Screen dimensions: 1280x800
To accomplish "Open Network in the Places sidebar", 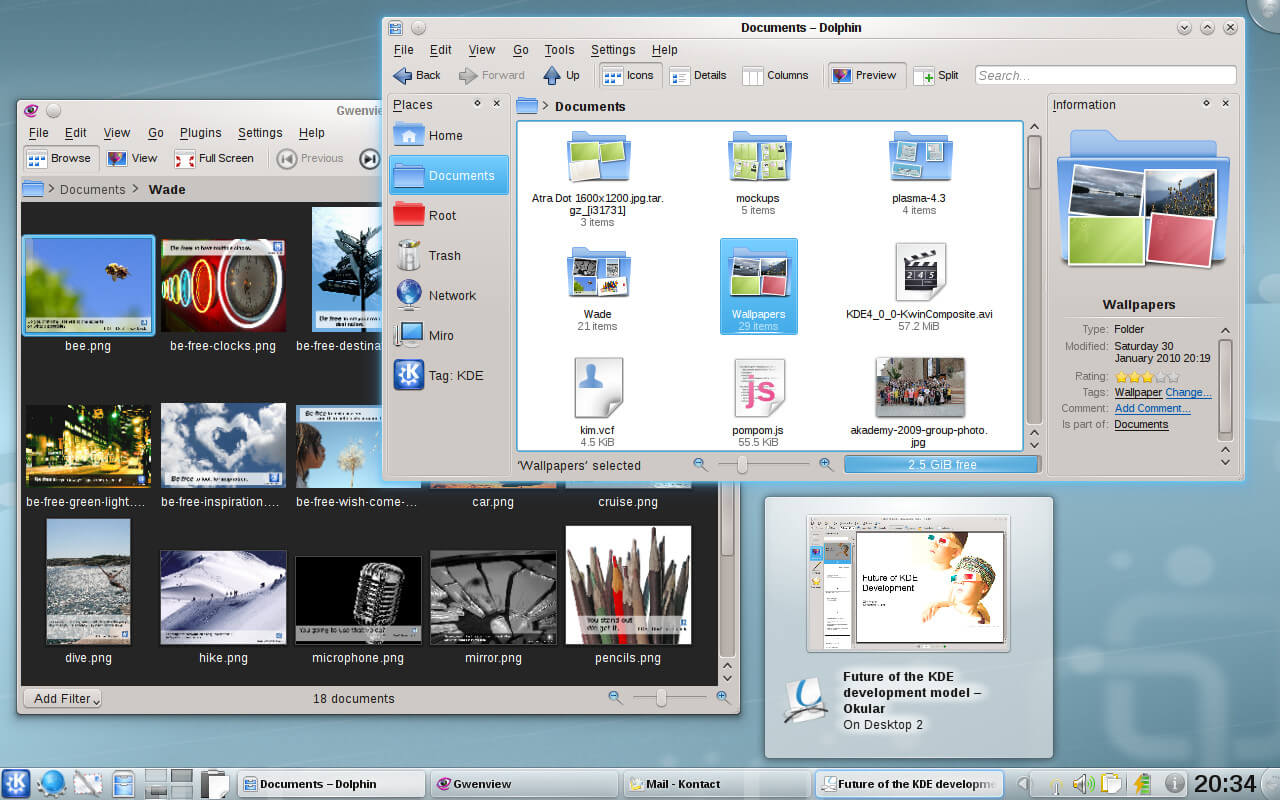I will point(452,295).
